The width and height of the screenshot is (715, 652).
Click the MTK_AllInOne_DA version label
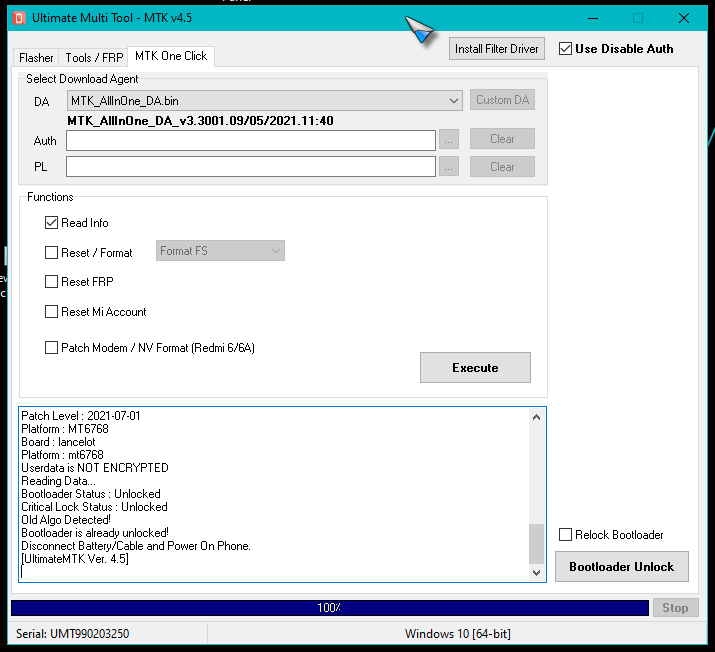coord(200,121)
